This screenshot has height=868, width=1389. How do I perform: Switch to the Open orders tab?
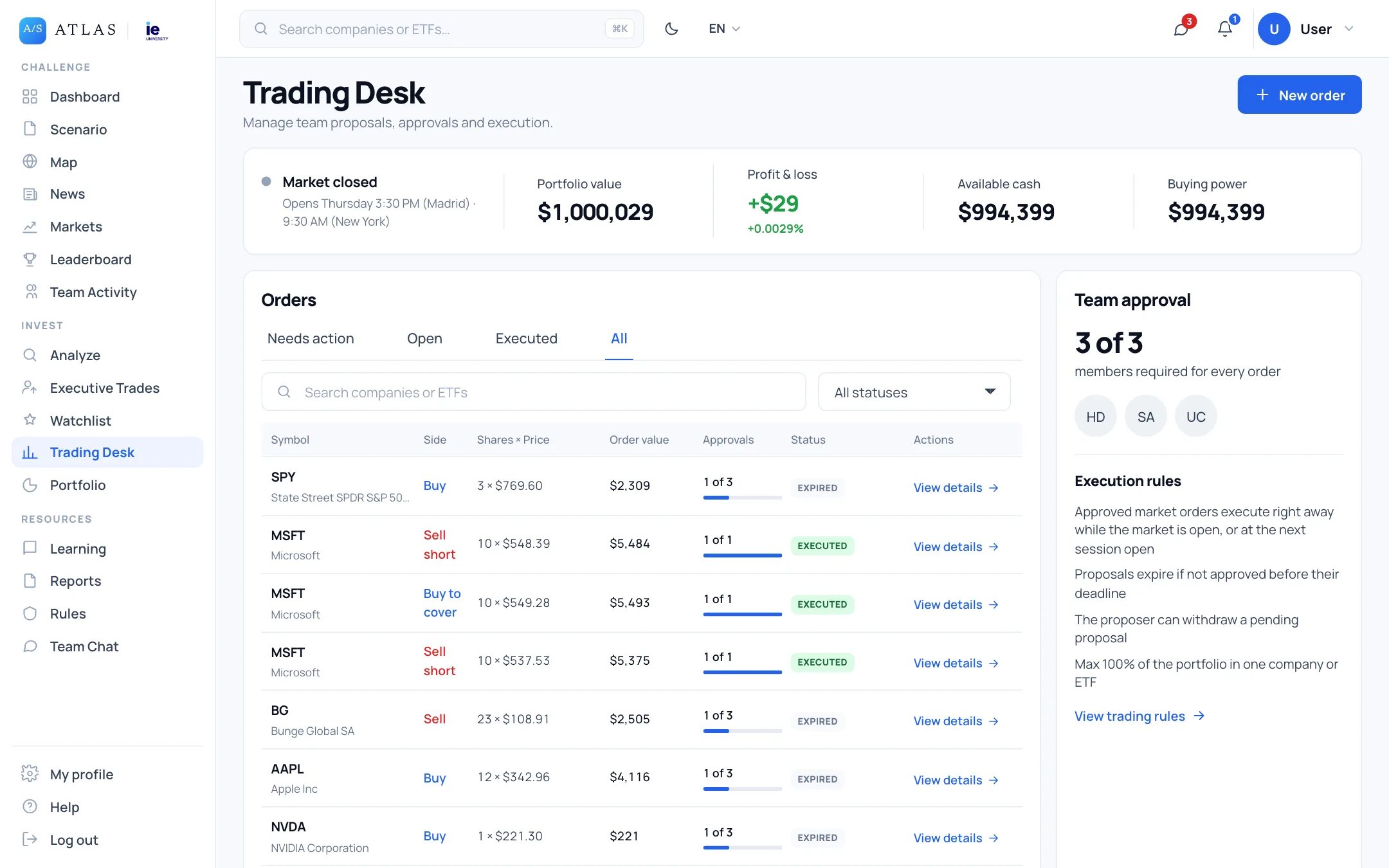pyautogui.click(x=424, y=339)
